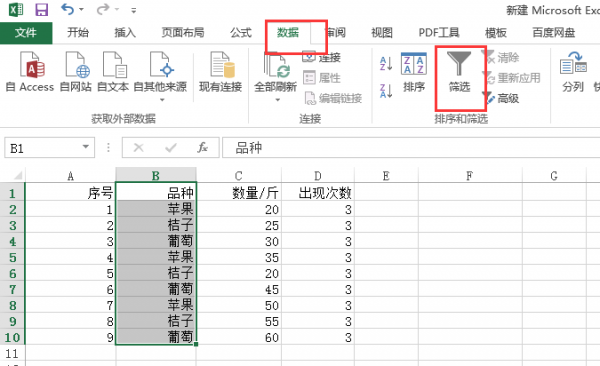Open the 模板 tab
Screen dimensions: 600x366
click(496, 33)
